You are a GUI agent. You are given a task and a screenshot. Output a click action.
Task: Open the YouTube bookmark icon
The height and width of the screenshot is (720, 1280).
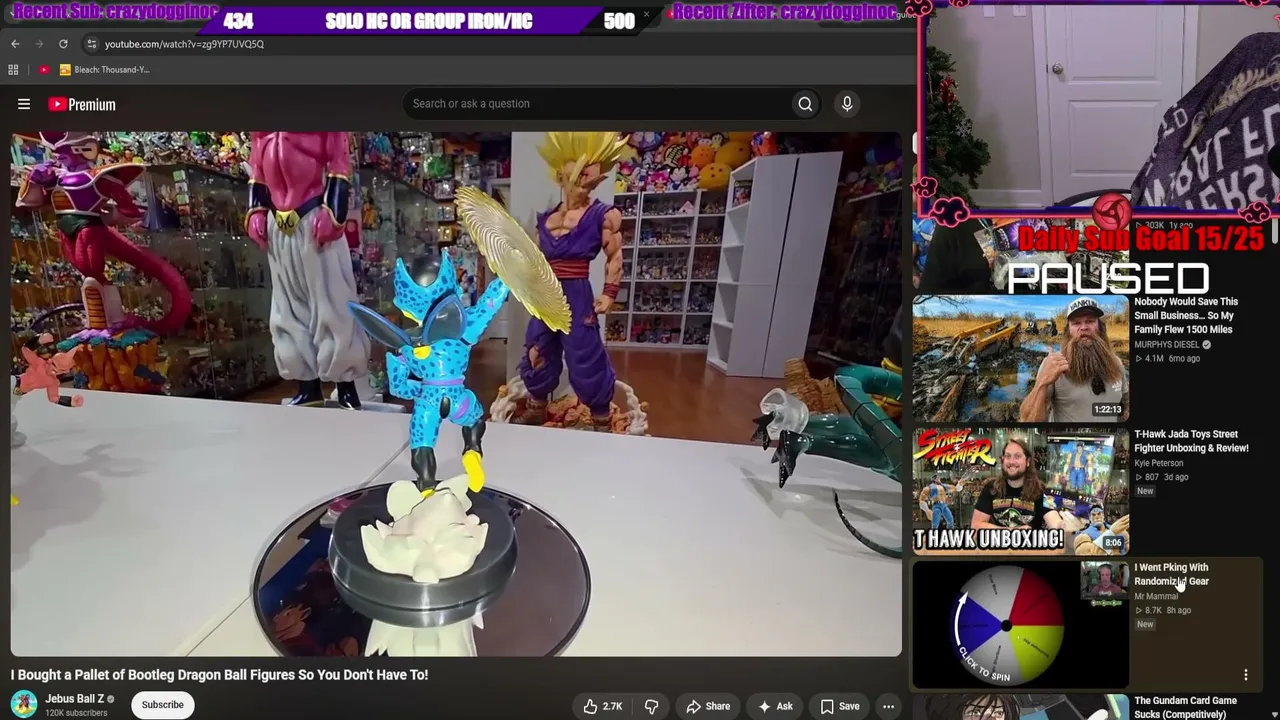point(44,70)
